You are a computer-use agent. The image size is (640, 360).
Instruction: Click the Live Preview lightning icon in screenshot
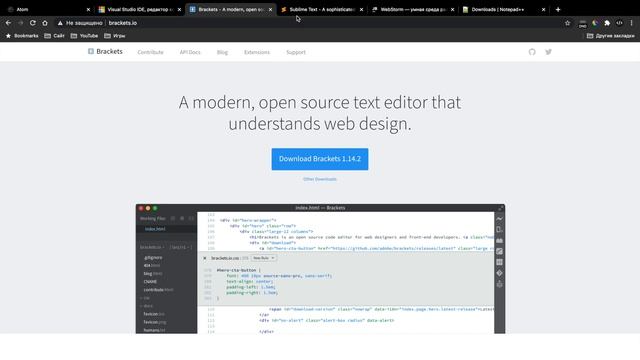500,219
